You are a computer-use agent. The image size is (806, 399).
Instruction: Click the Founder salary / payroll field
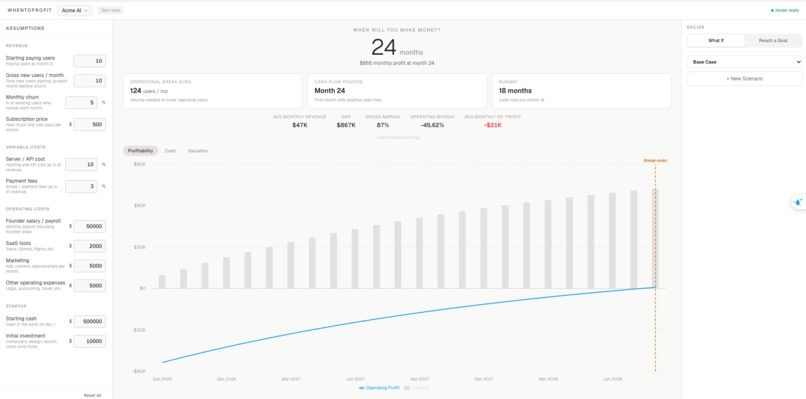tap(89, 226)
